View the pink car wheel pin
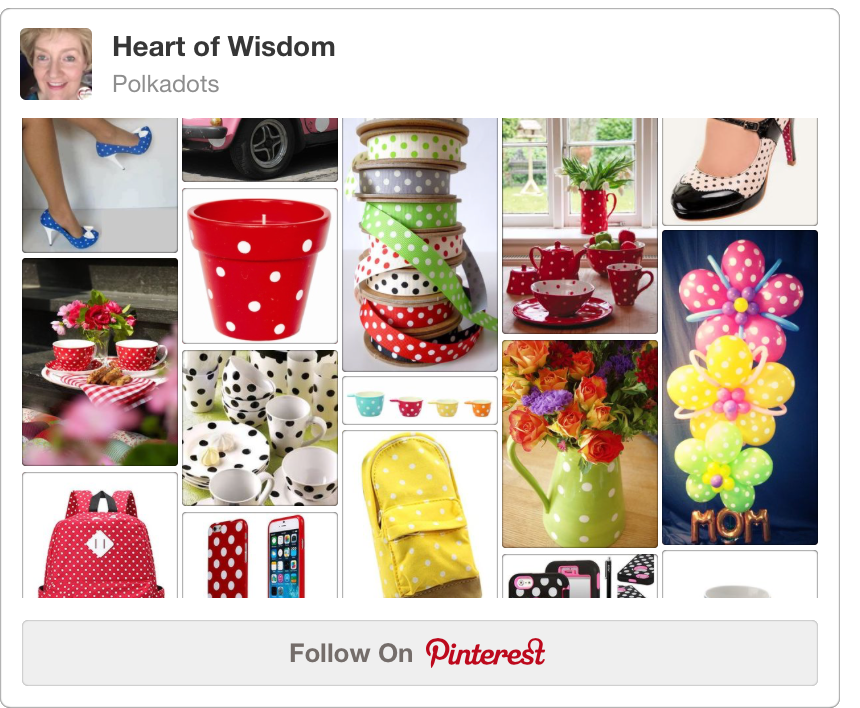The image size is (860, 708). [x=260, y=149]
